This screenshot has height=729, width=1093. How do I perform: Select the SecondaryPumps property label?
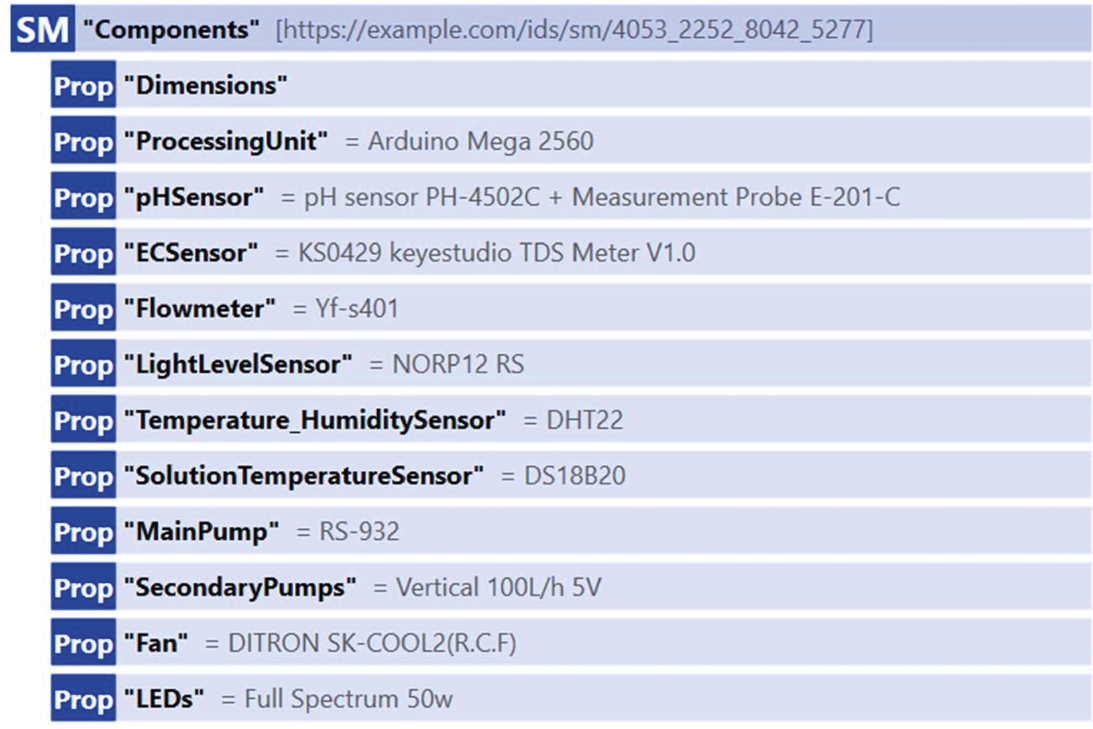click(x=240, y=588)
